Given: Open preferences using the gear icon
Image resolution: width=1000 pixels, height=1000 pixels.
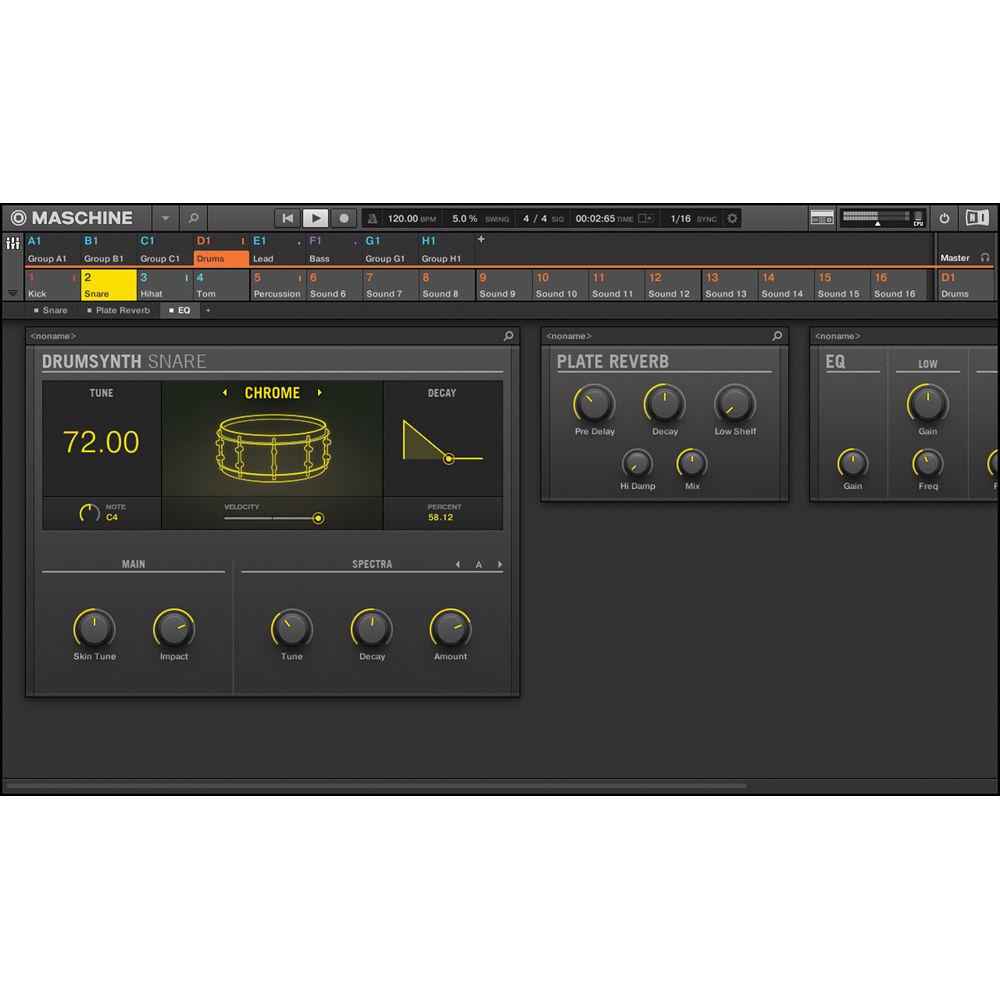Looking at the screenshot, I should pyautogui.click(x=733, y=218).
